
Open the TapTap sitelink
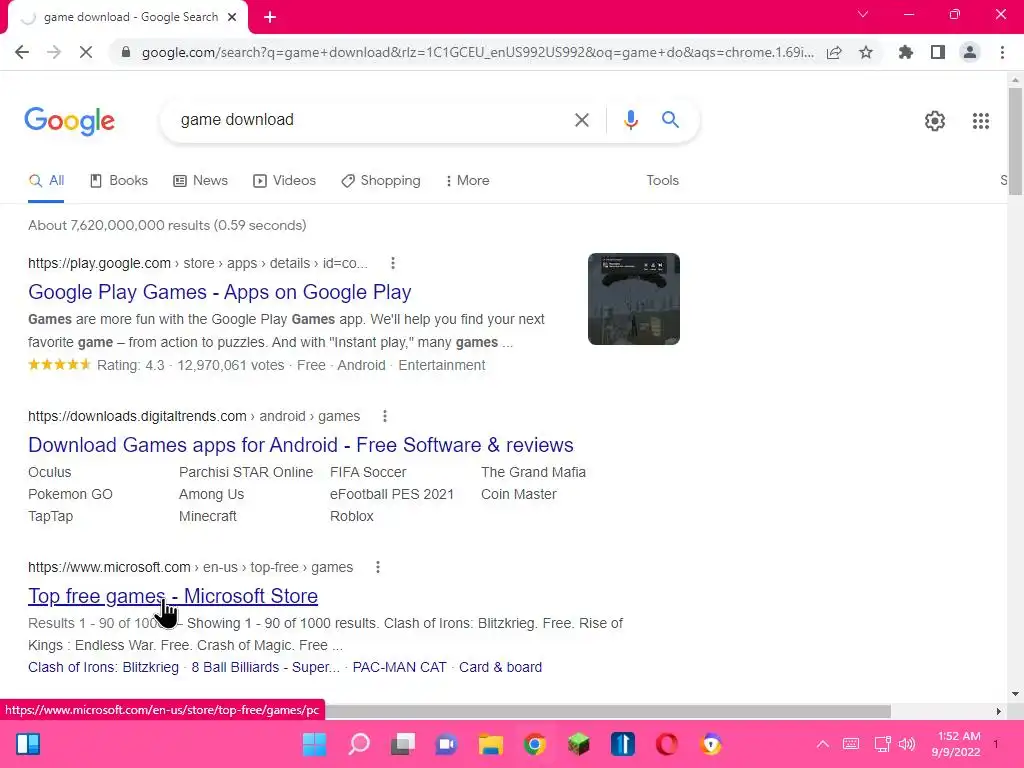[50, 516]
